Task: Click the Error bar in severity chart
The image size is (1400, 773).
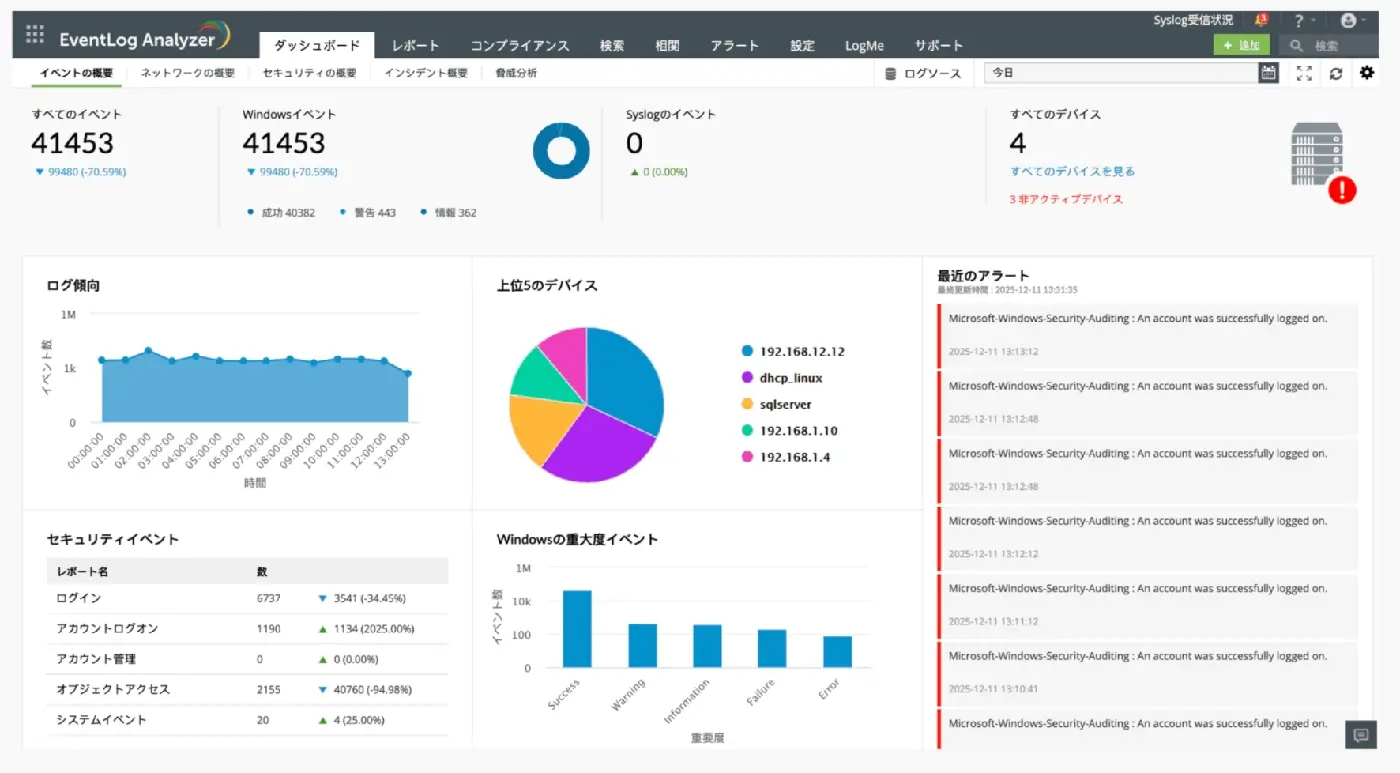Action: coord(838,651)
